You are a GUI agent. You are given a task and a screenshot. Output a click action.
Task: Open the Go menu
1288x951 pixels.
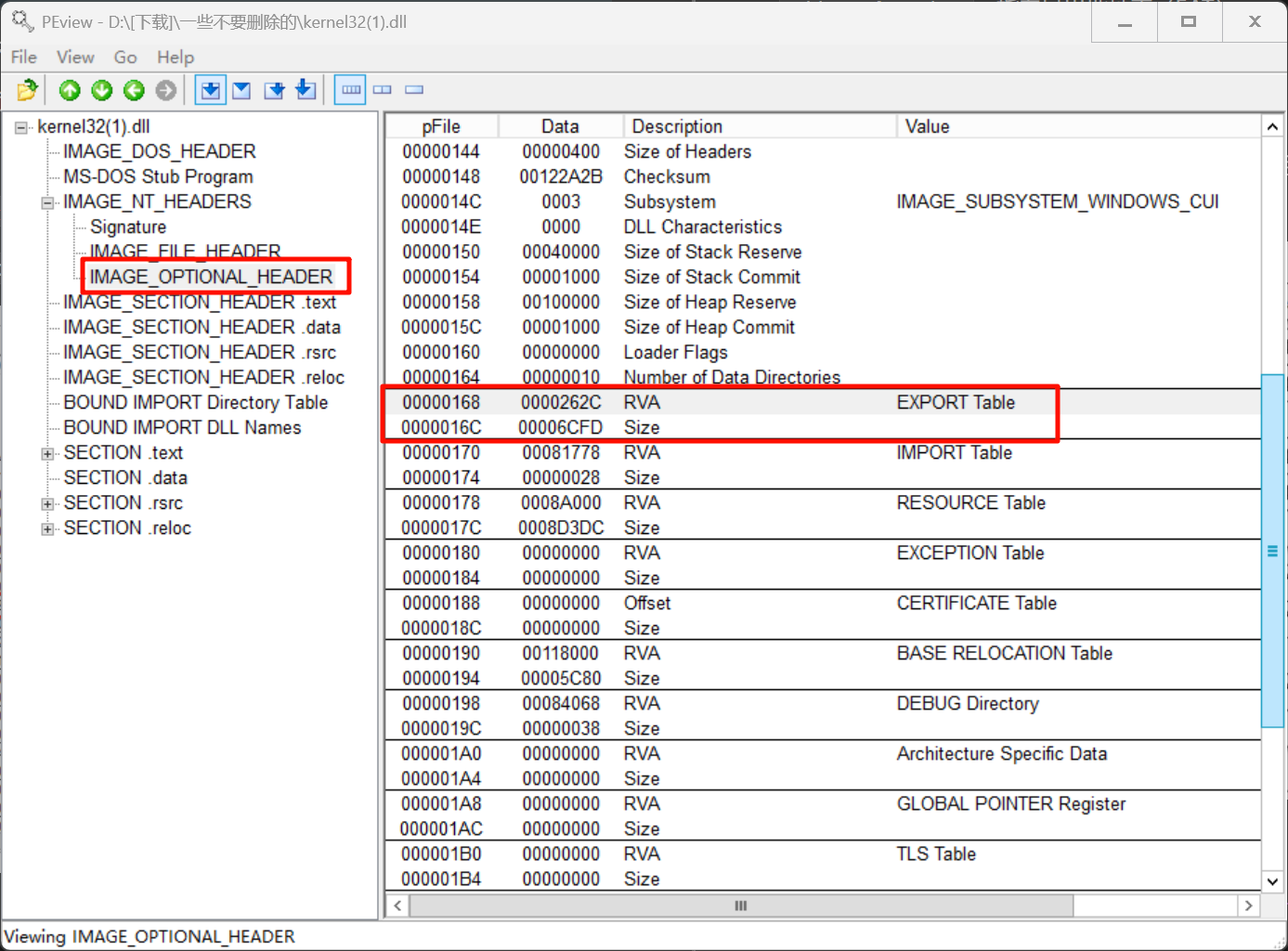pos(125,58)
